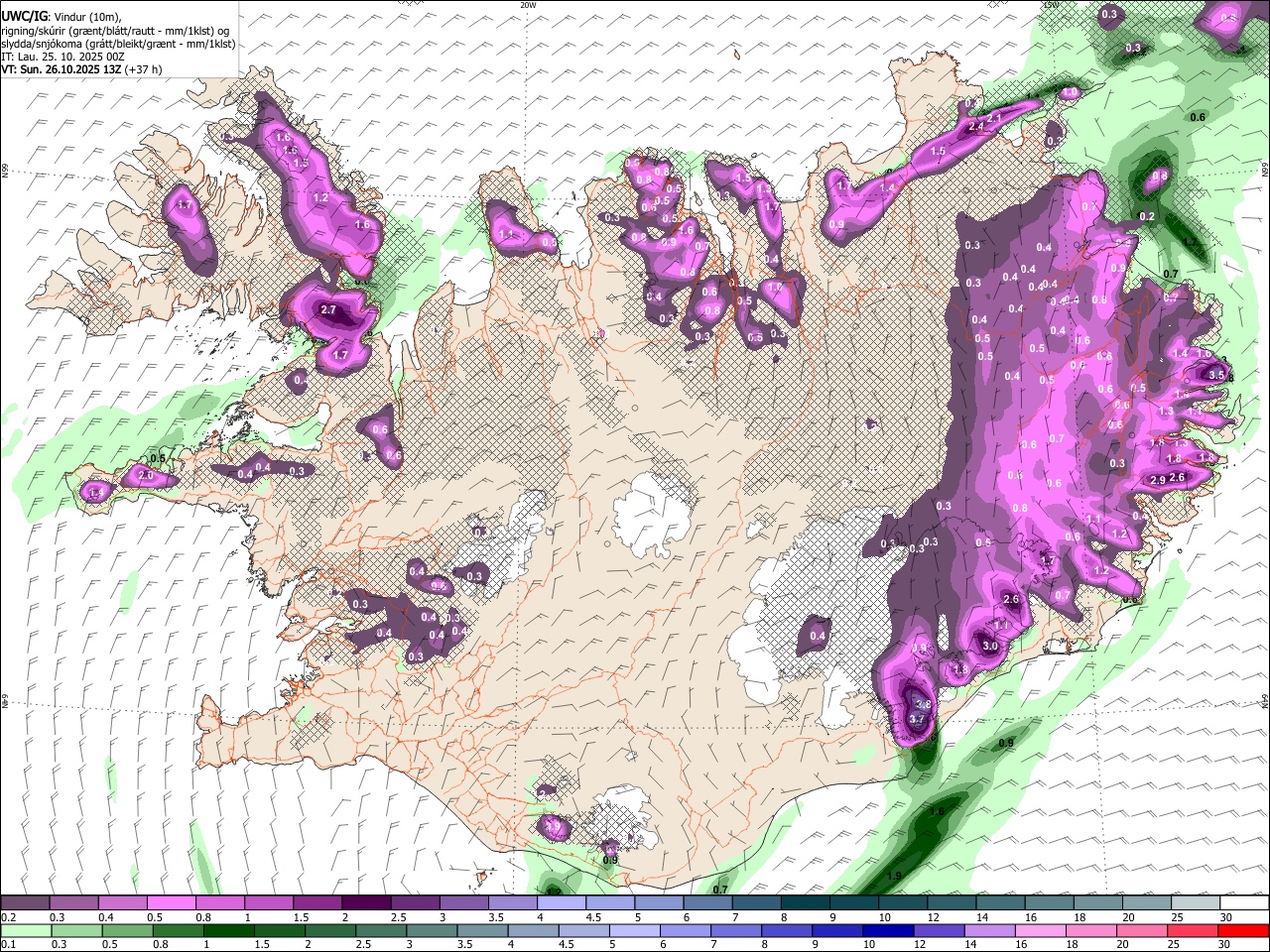Click the initial time 'IT: Lau. 25. 10. 2025 00Z'
This screenshot has height=952, width=1270.
[63, 57]
